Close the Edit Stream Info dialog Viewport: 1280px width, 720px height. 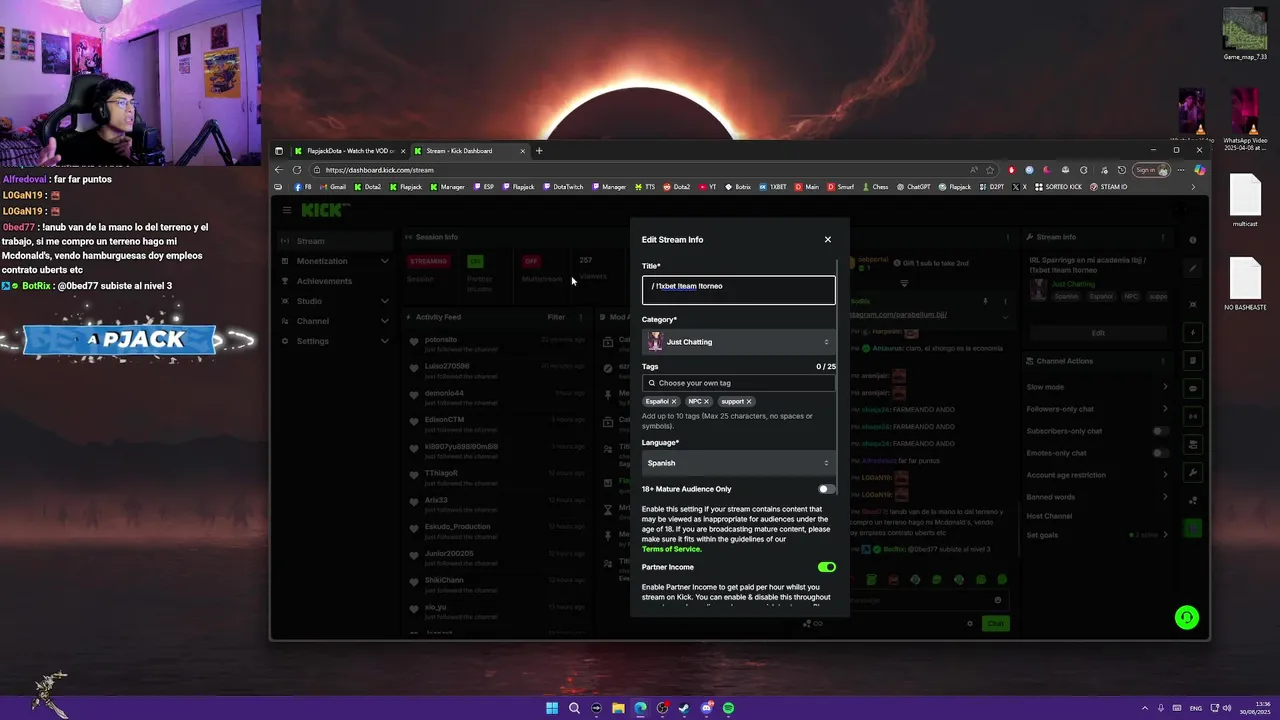827,240
